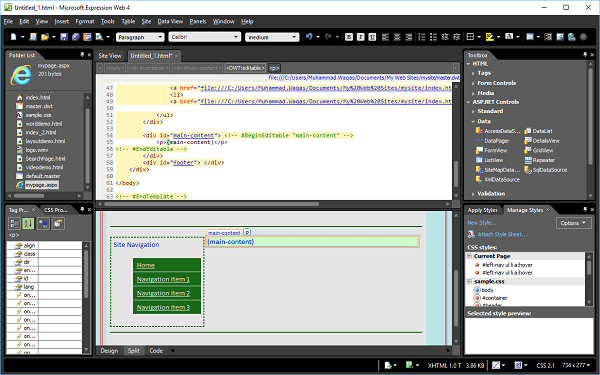
Task: Collapse the sample.css styles section
Action: [470, 281]
